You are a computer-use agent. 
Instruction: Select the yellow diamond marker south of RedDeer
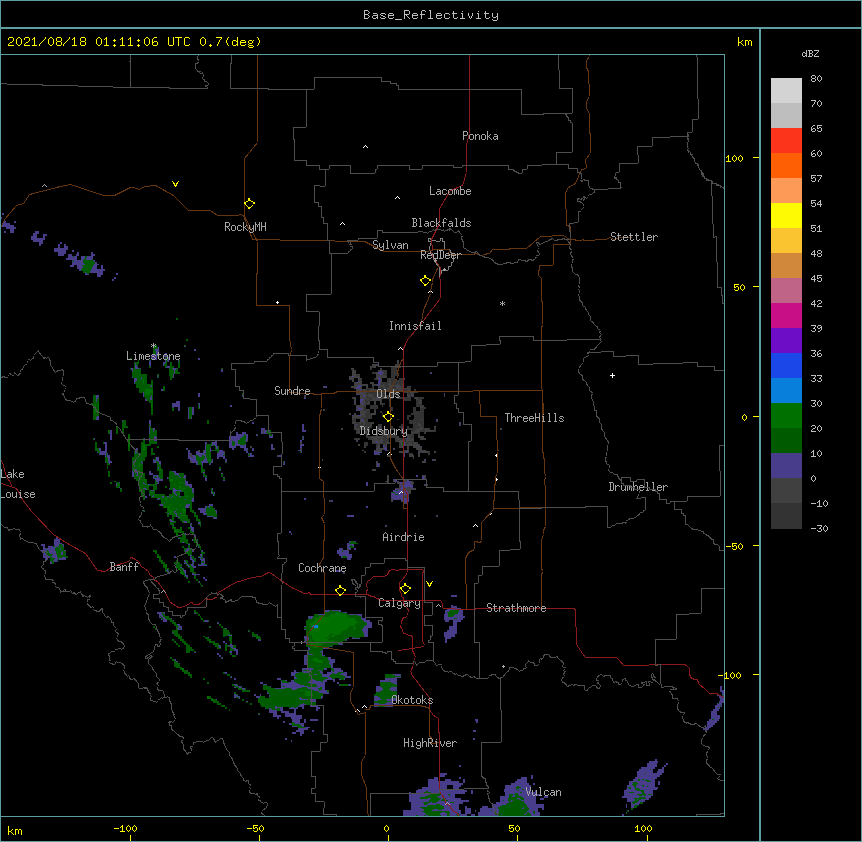tap(426, 281)
